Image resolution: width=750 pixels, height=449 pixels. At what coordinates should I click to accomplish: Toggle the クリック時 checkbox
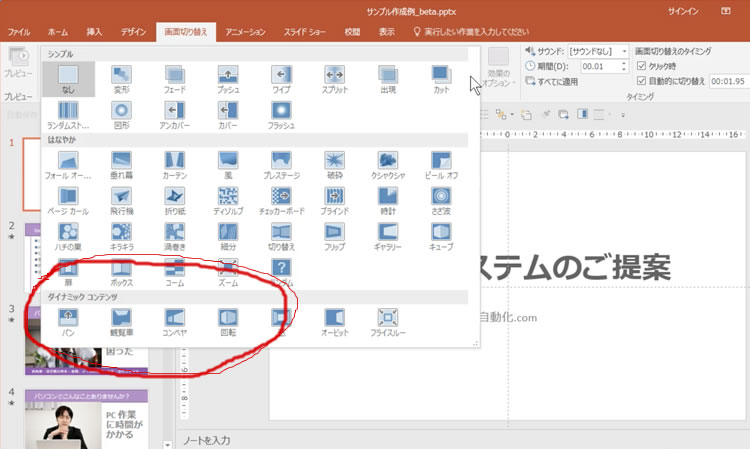(x=641, y=66)
